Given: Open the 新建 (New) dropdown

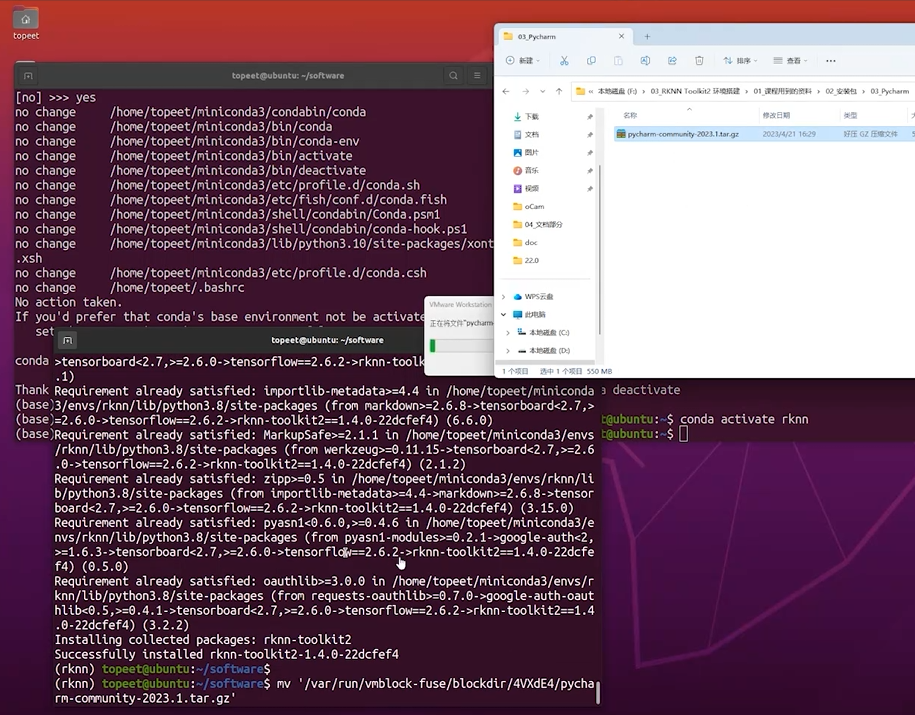Looking at the screenshot, I should tap(523, 61).
